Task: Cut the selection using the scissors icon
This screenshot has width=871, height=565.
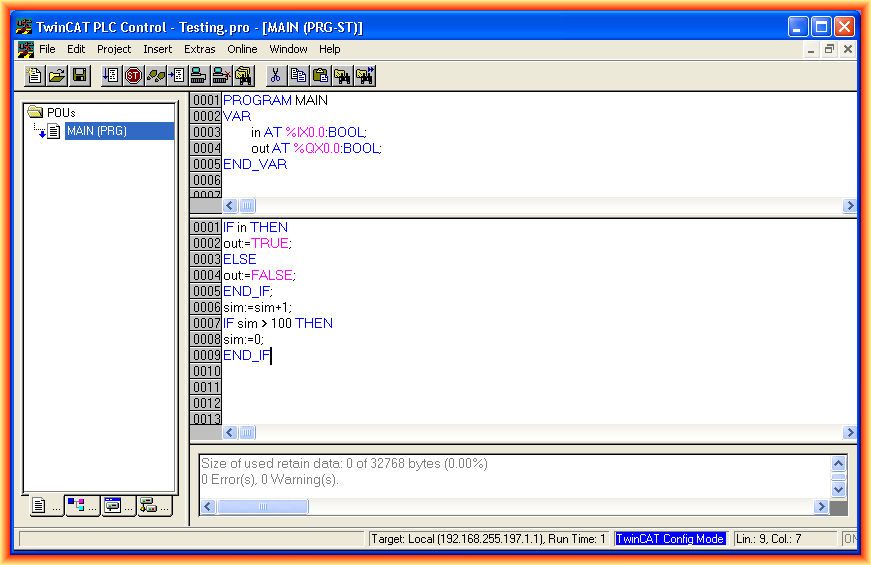Action: pyautogui.click(x=275, y=75)
